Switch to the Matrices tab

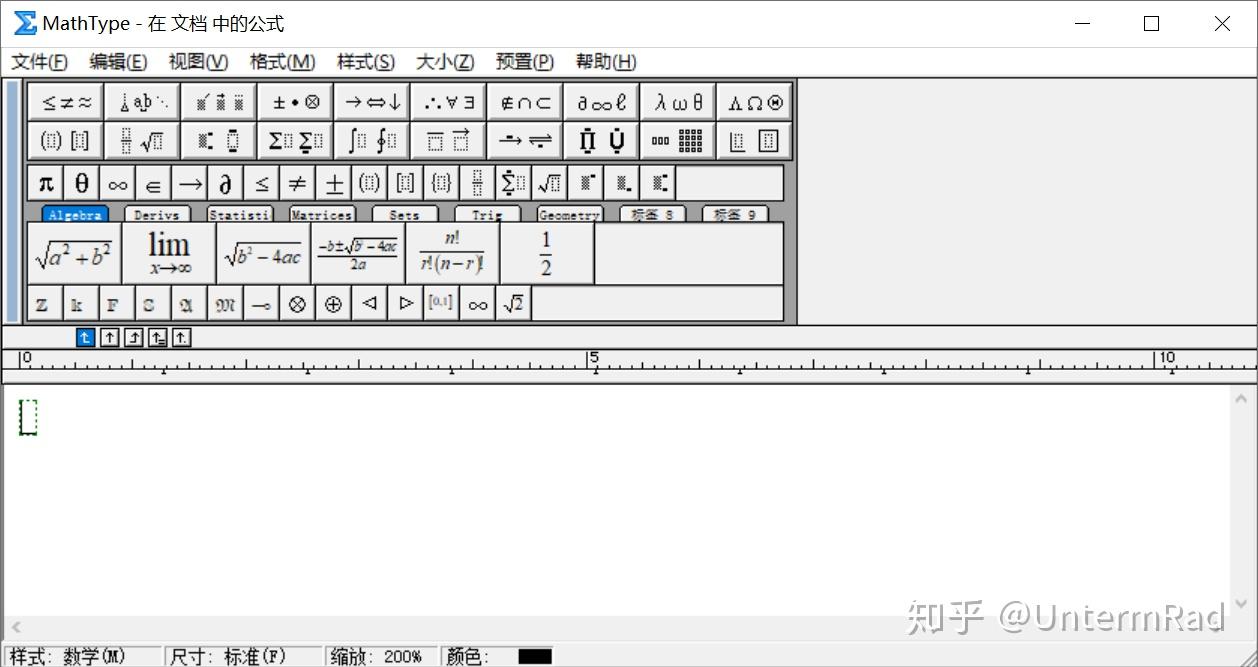click(x=322, y=214)
